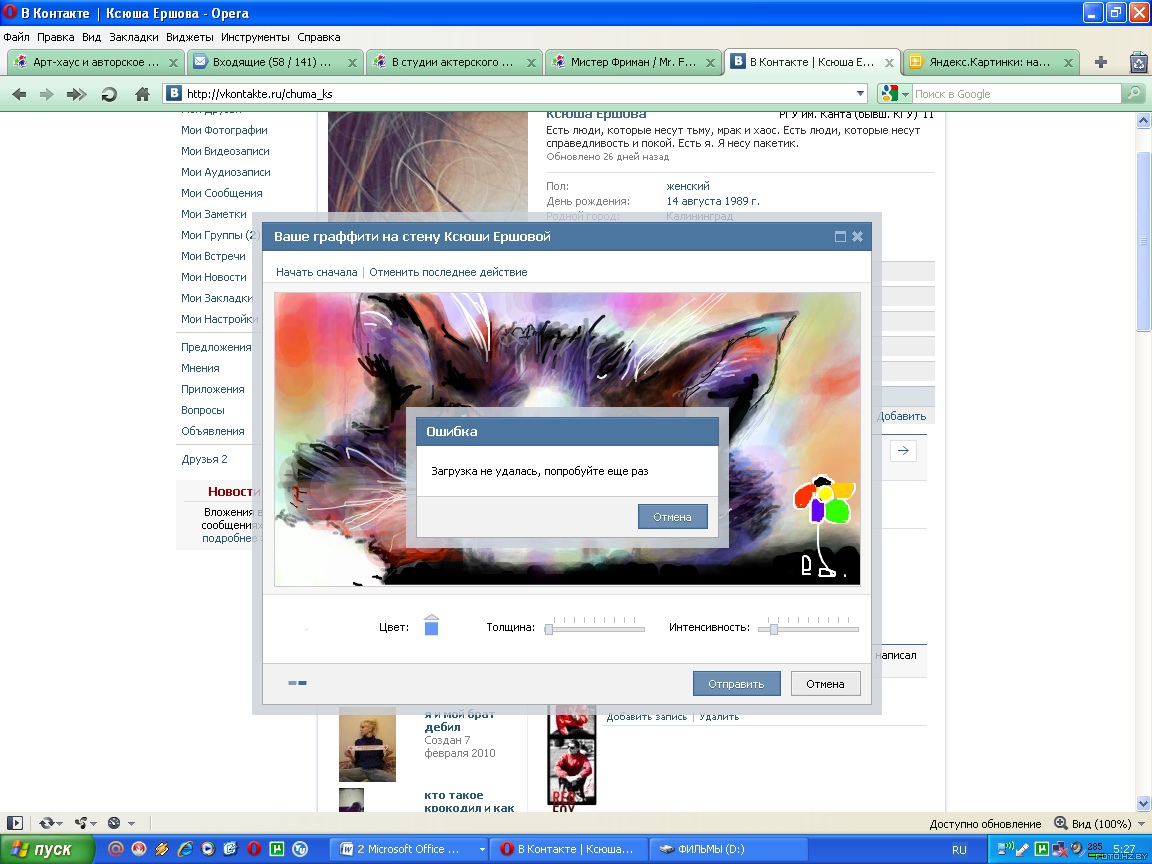Toggle Opera panel icon in status bar

(15, 824)
